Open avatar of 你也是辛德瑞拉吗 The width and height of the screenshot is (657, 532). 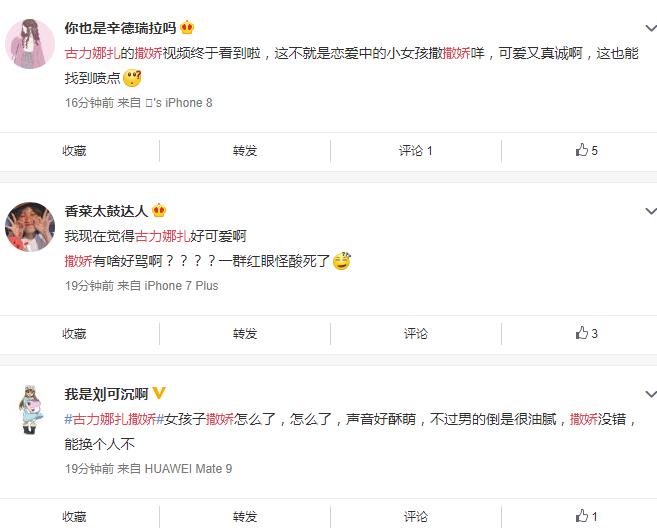tap(30, 44)
